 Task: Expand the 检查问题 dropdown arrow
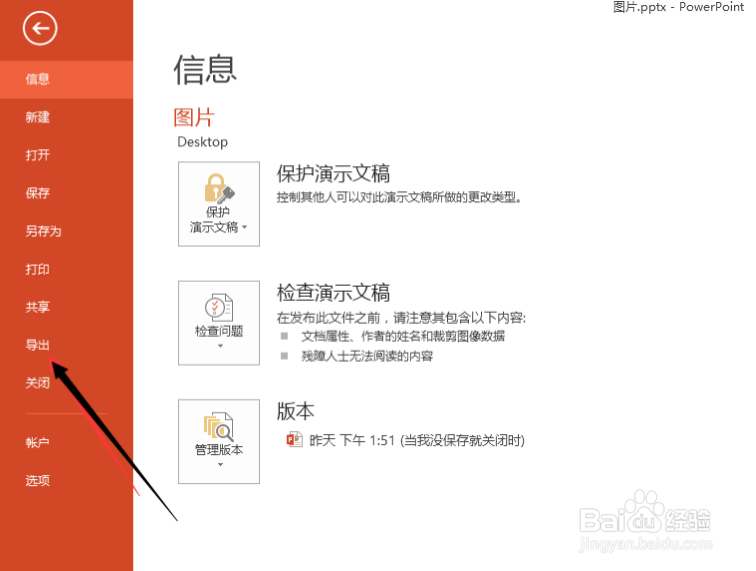coord(220,346)
